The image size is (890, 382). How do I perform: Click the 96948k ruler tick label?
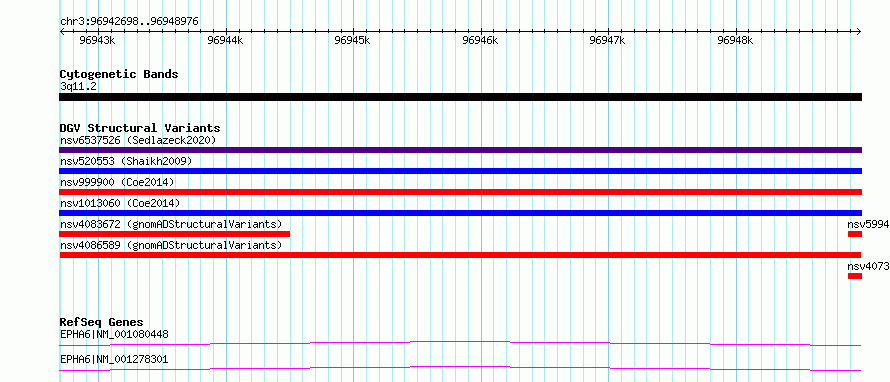[x=735, y=40]
